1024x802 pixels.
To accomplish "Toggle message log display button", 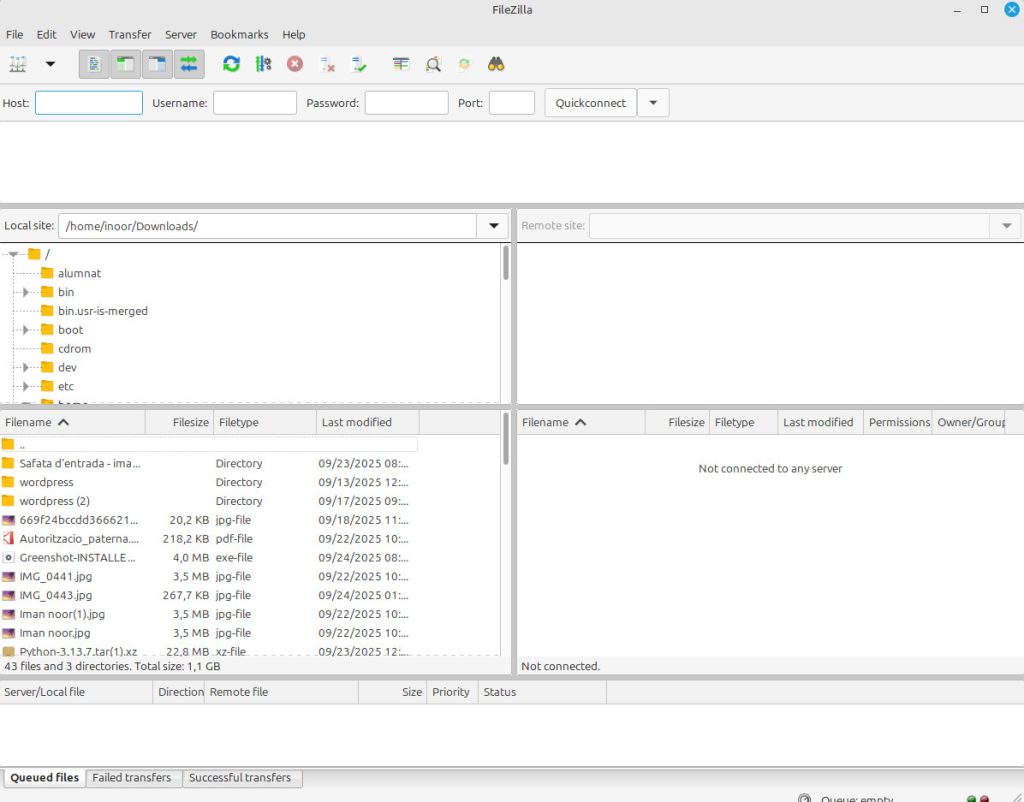I will click(x=94, y=64).
